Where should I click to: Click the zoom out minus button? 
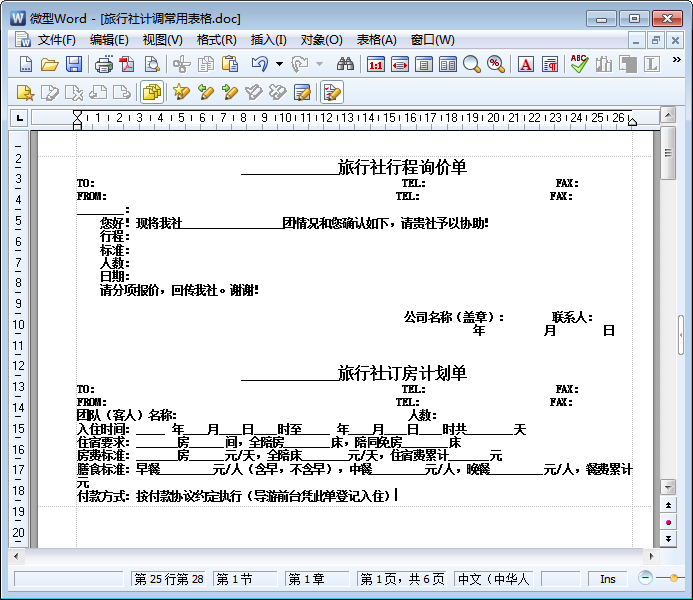[645, 577]
